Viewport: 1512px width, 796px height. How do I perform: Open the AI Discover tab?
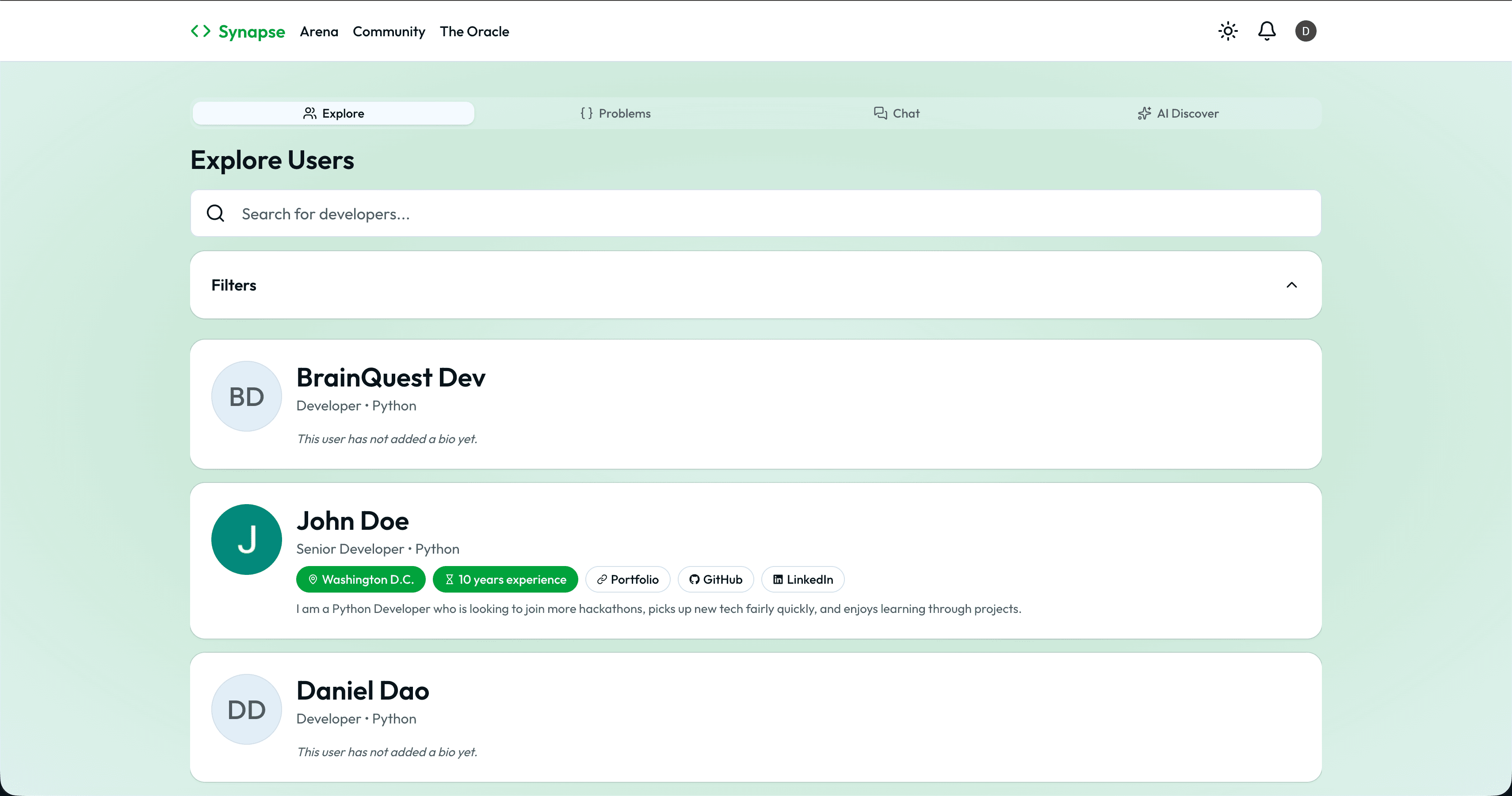(x=1179, y=113)
